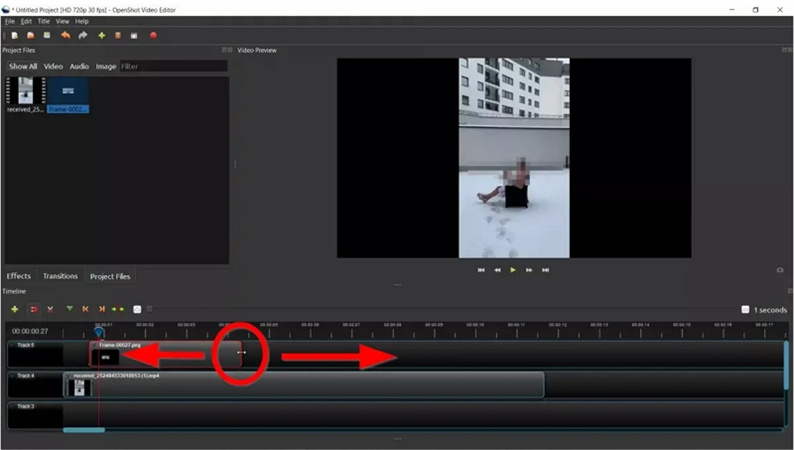
Task: Click the Play button under video preview
Action: (513, 269)
